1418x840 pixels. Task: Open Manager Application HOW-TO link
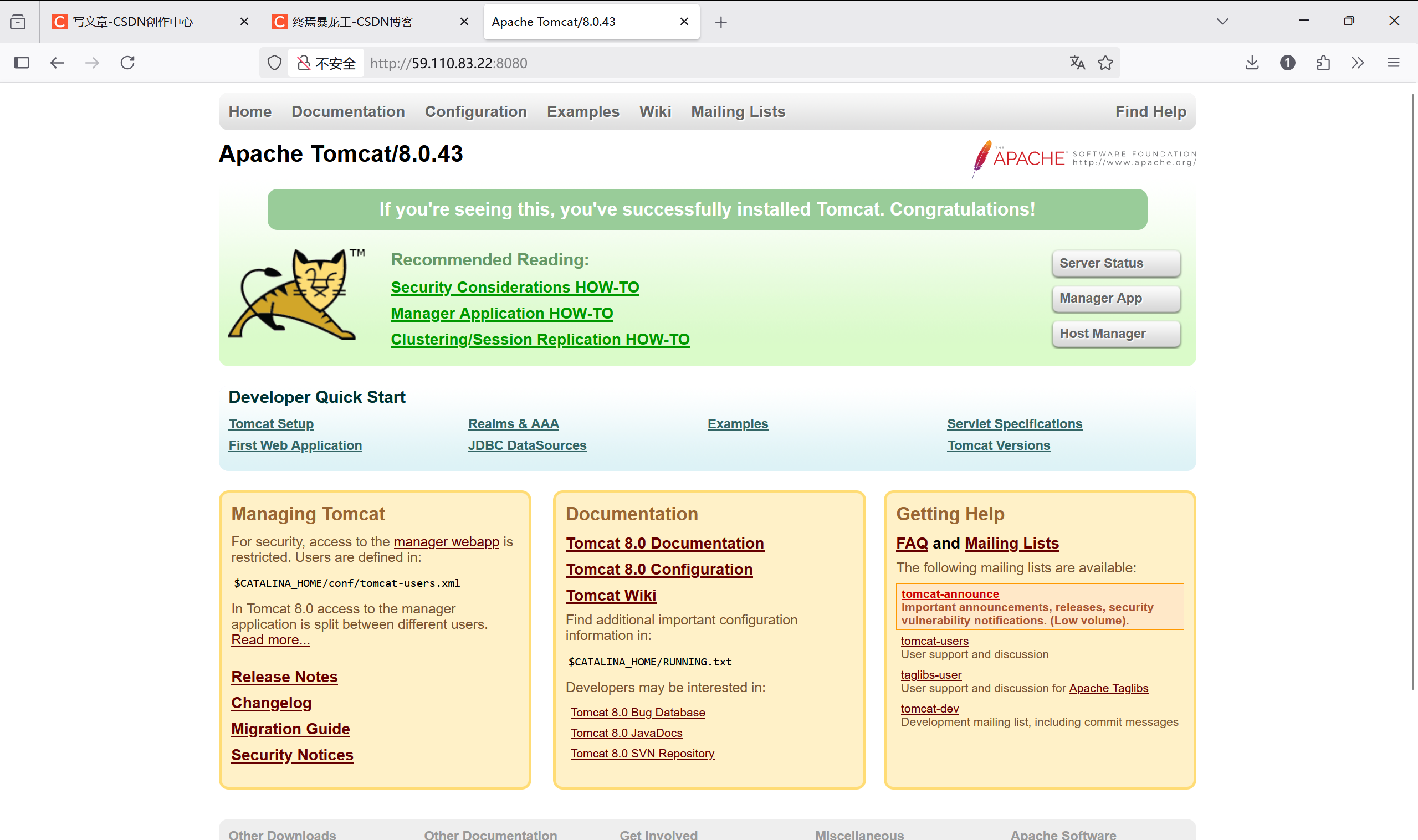click(x=501, y=314)
